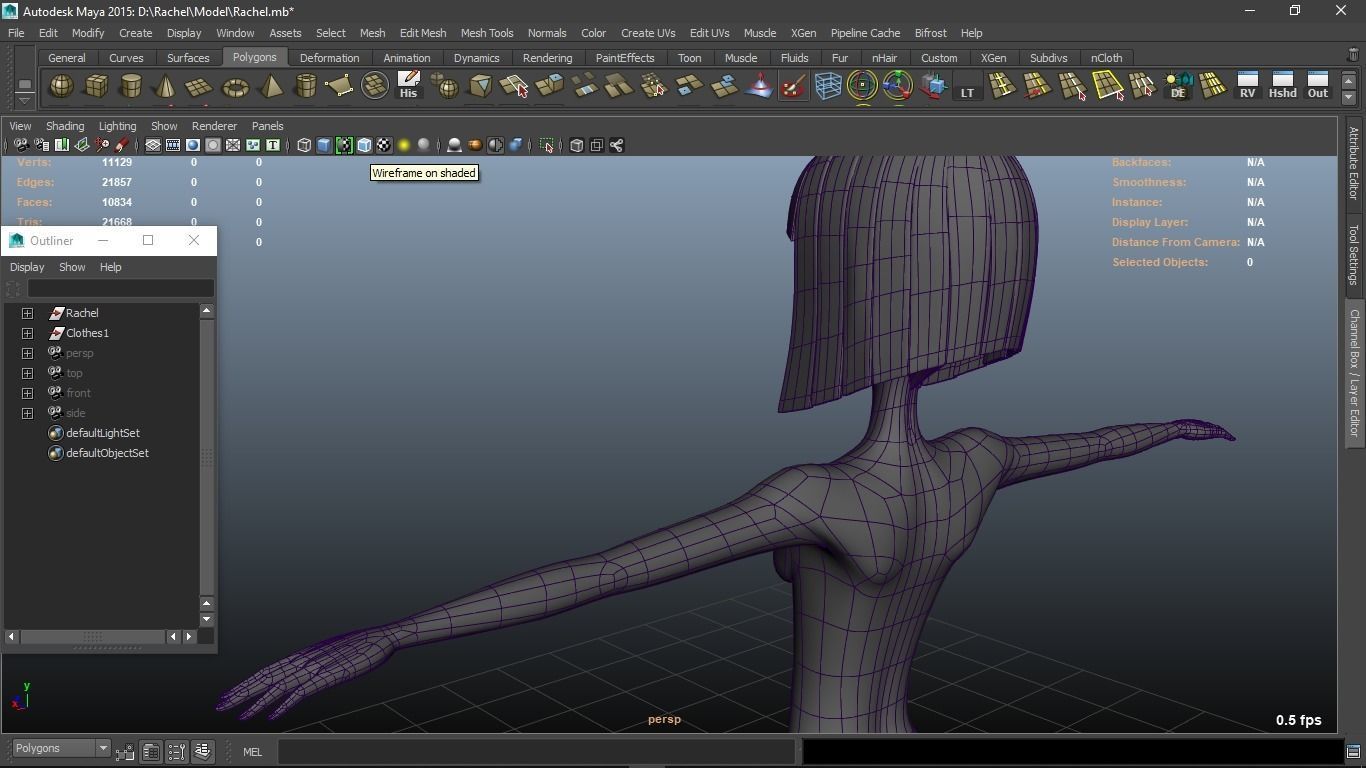Open the Channel Box / Layer Editor side tab

coord(1353,372)
